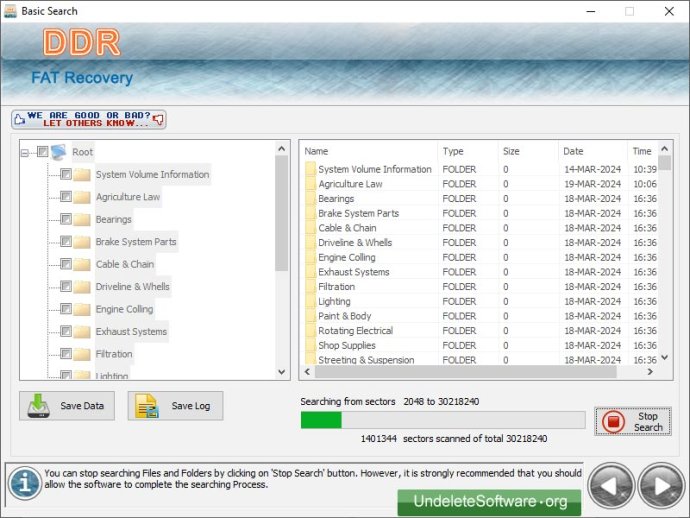
Task: Select Driveline & Whells row in list
Action: 480,242
